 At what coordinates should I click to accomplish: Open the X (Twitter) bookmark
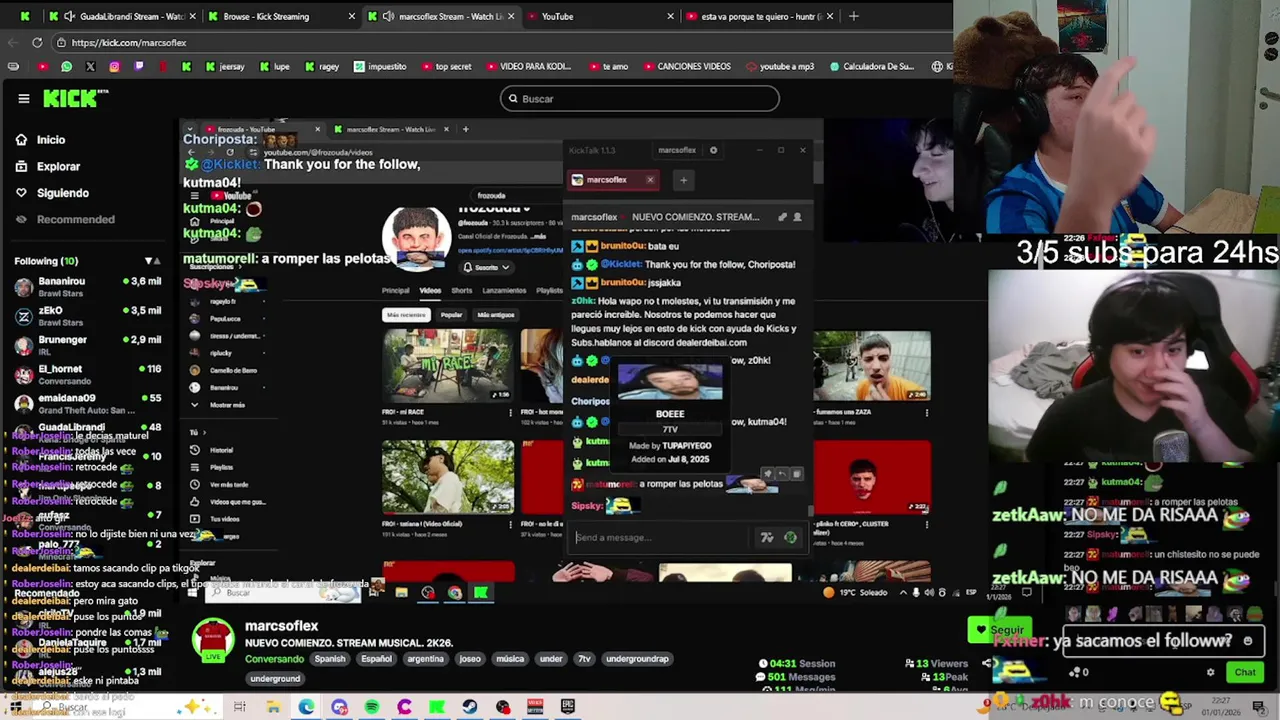click(90, 66)
